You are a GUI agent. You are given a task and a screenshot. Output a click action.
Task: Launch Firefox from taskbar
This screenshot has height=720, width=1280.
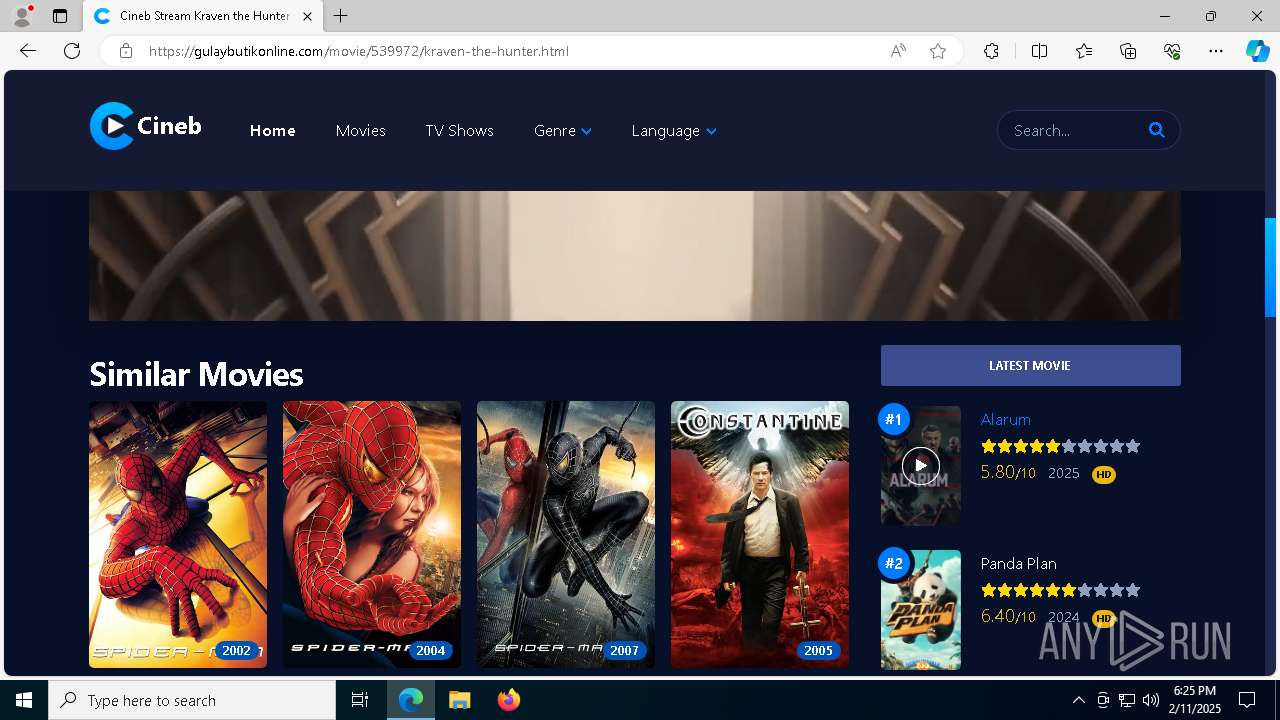(x=509, y=700)
